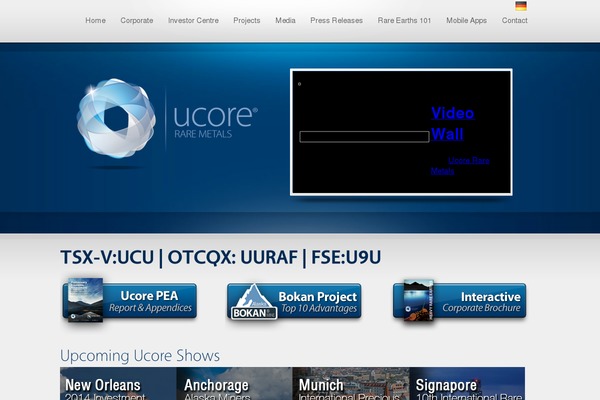The image size is (600, 400).
Task: Click the Video Wall link
Action: [x=453, y=123]
